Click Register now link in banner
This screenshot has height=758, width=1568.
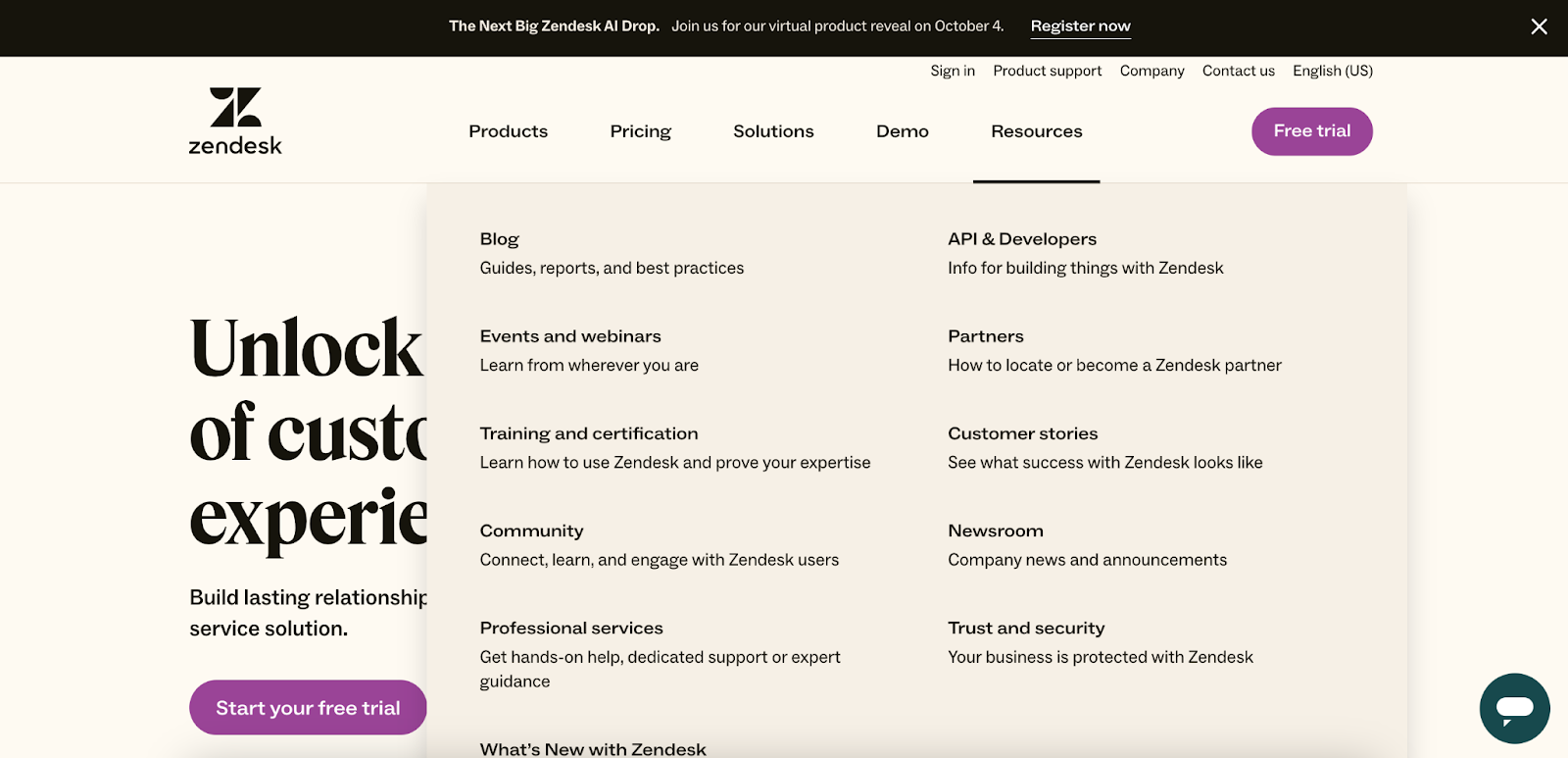click(x=1081, y=26)
